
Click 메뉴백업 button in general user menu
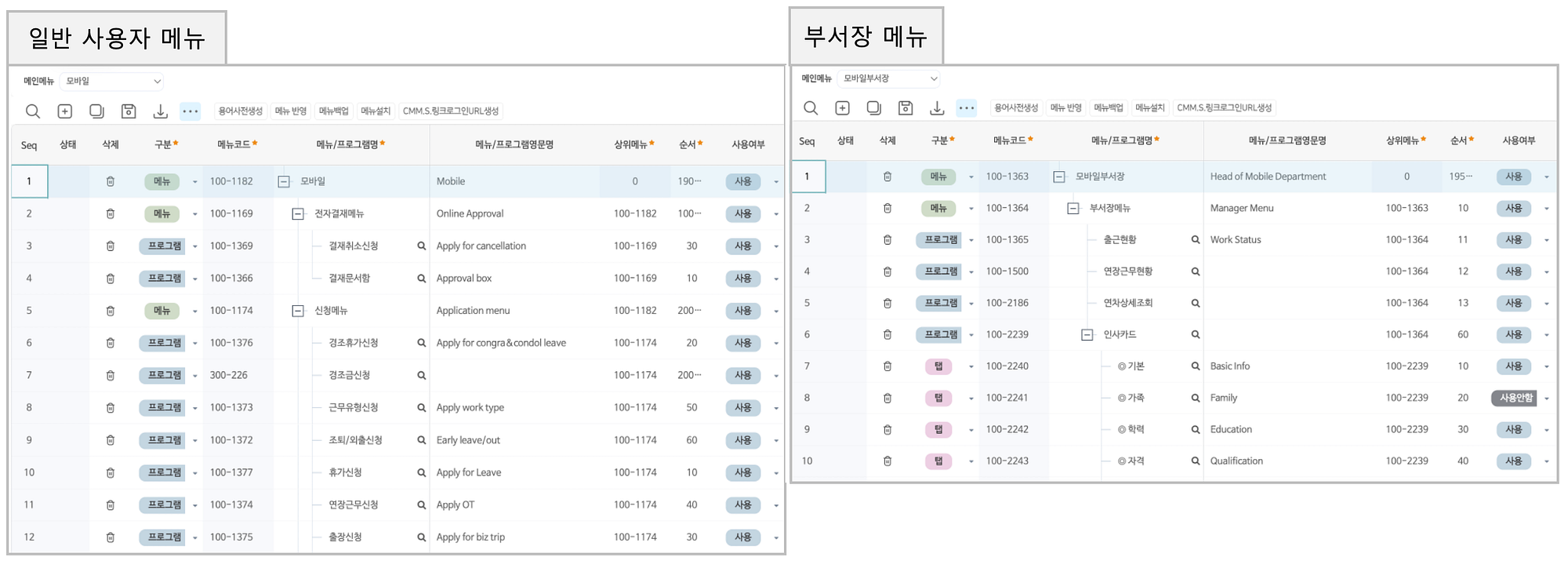coord(334,111)
